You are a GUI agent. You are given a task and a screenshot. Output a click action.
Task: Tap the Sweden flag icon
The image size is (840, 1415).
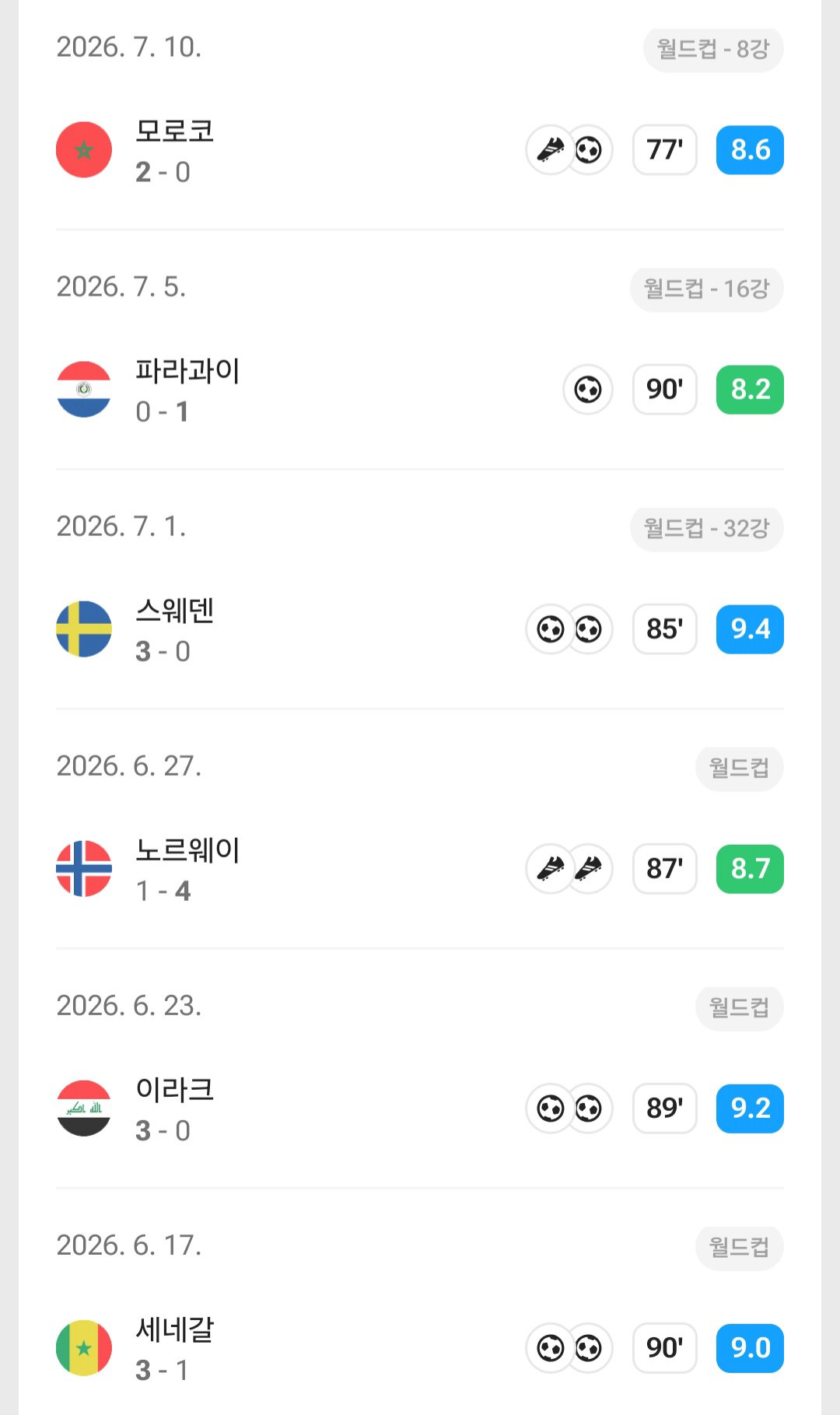tap(84, 629)
